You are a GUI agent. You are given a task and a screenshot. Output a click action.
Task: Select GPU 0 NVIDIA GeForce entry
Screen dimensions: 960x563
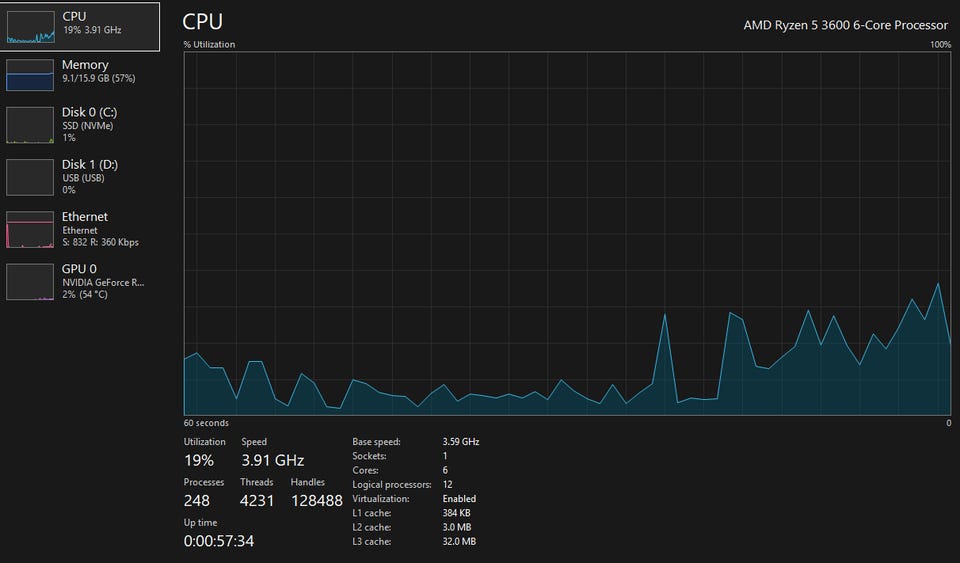tap(80, 282)
